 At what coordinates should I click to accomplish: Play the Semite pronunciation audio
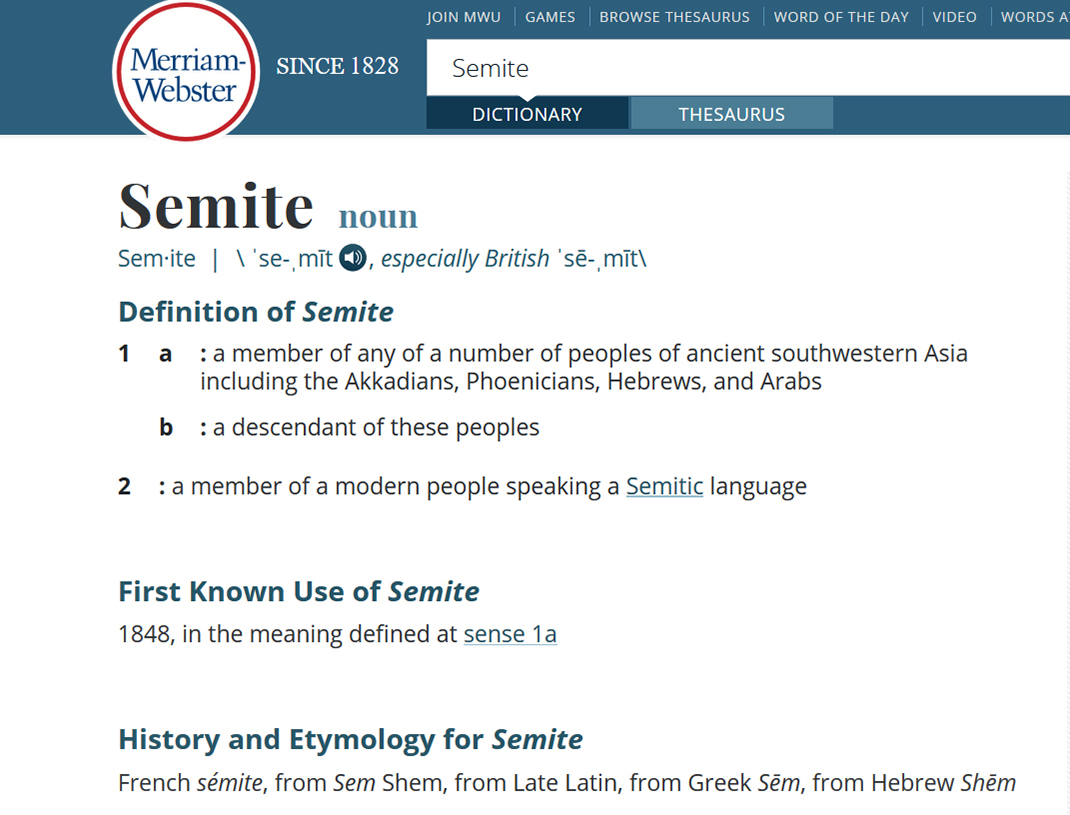click(353, 258)
